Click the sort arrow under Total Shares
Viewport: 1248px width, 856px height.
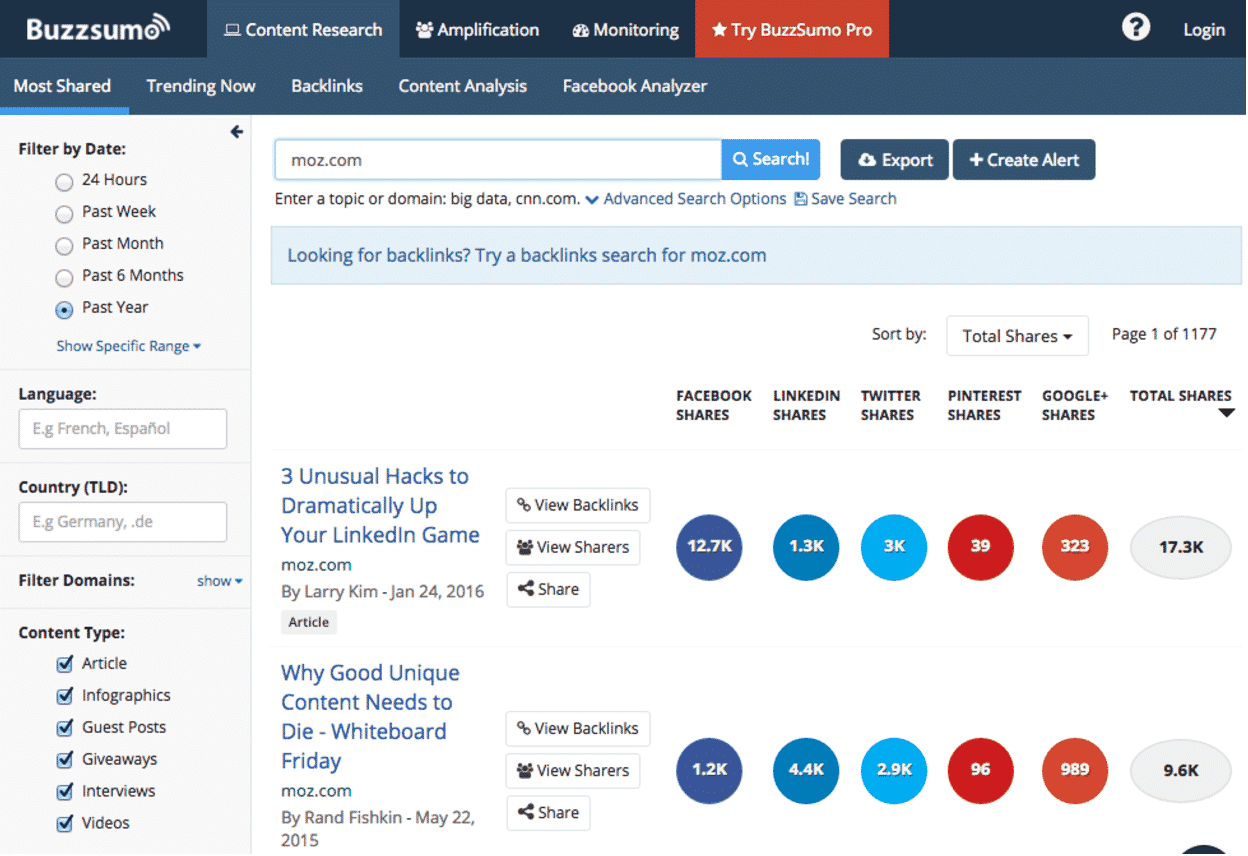1227,413
